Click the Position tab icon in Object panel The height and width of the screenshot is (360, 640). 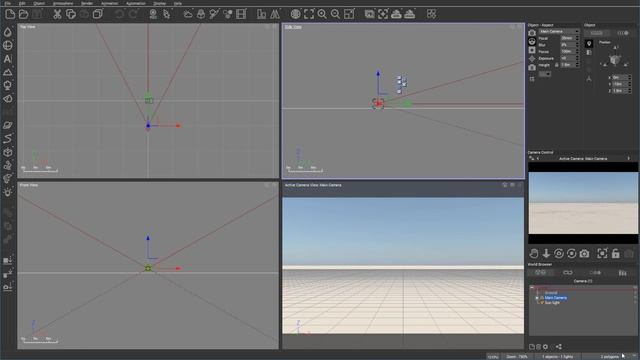click(589, 44)
